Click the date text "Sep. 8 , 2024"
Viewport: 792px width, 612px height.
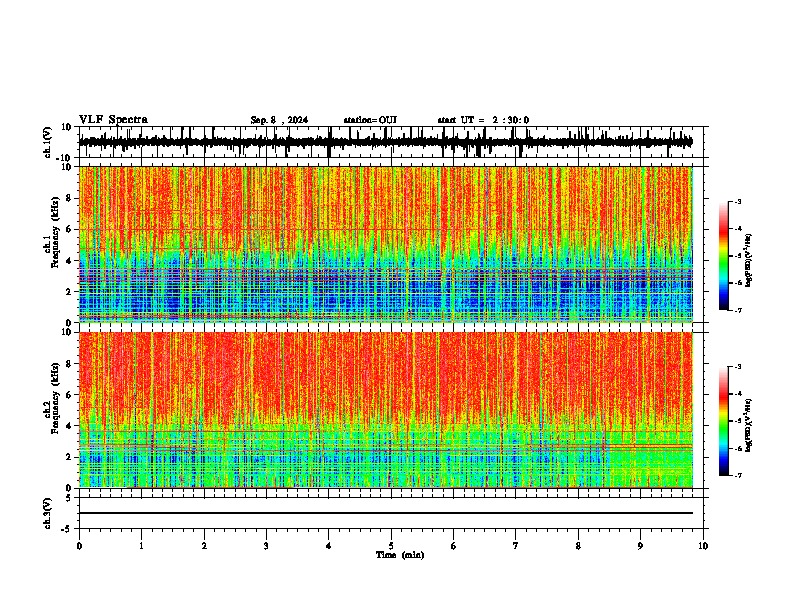(279, 120)
